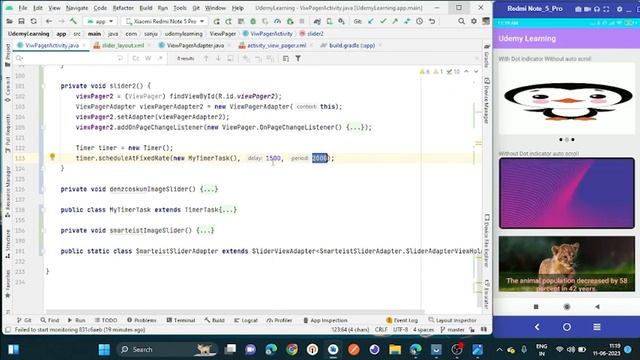Click the Sync/Reload from disk icon
This screenshot has width=640, height=360.
[33, 21]
